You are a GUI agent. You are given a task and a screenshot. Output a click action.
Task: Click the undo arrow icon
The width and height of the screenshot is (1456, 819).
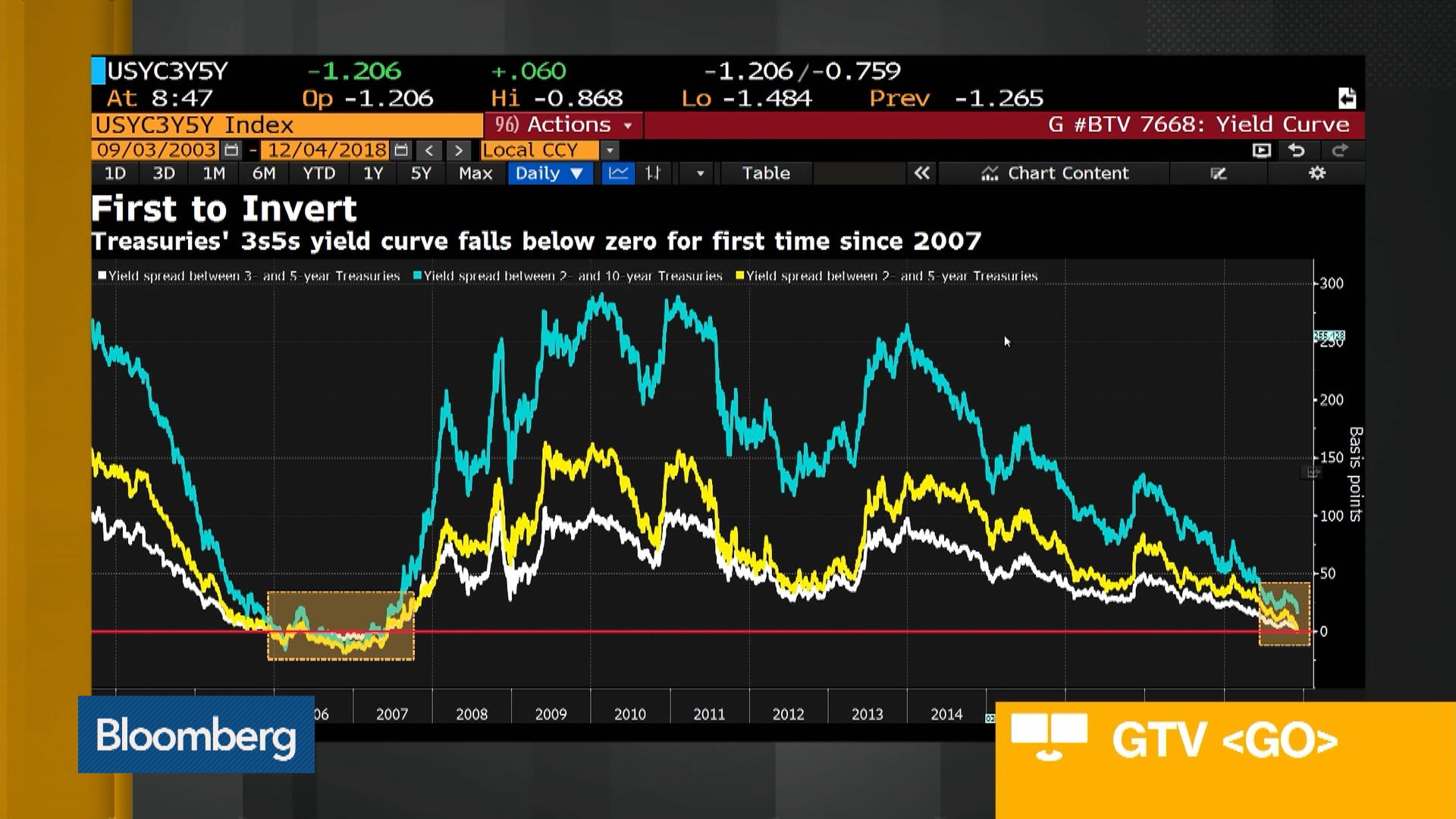[1298, 150]
